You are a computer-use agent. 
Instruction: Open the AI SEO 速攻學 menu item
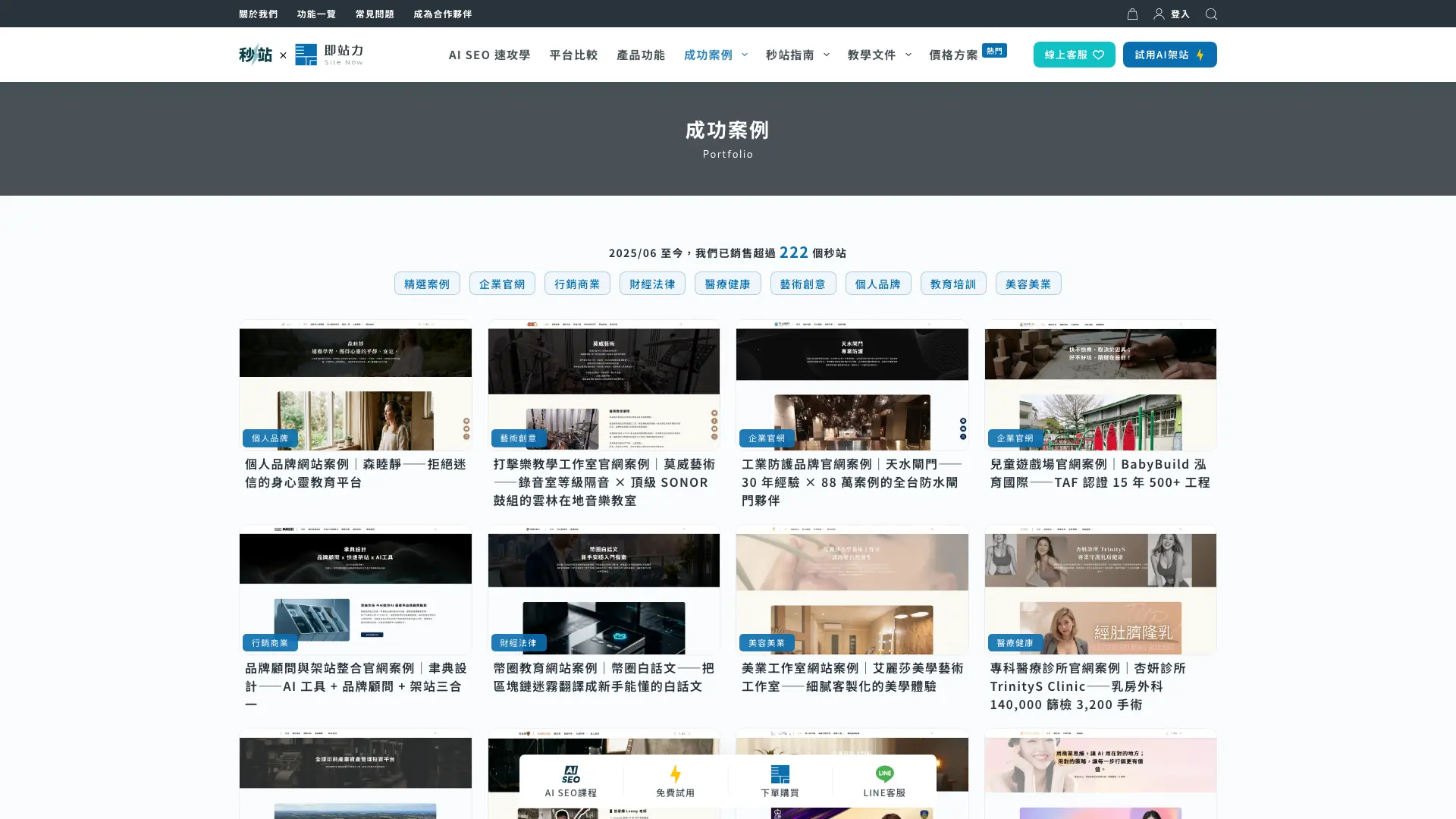(489, 55)
